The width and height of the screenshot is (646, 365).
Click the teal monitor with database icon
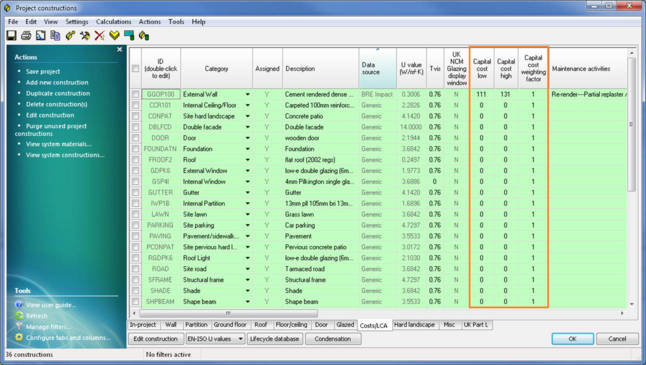point(129,35)
